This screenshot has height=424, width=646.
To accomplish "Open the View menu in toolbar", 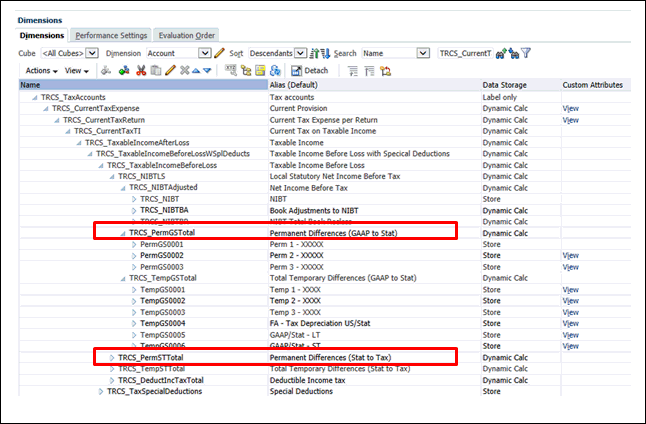I will click(x=77, y=71).
